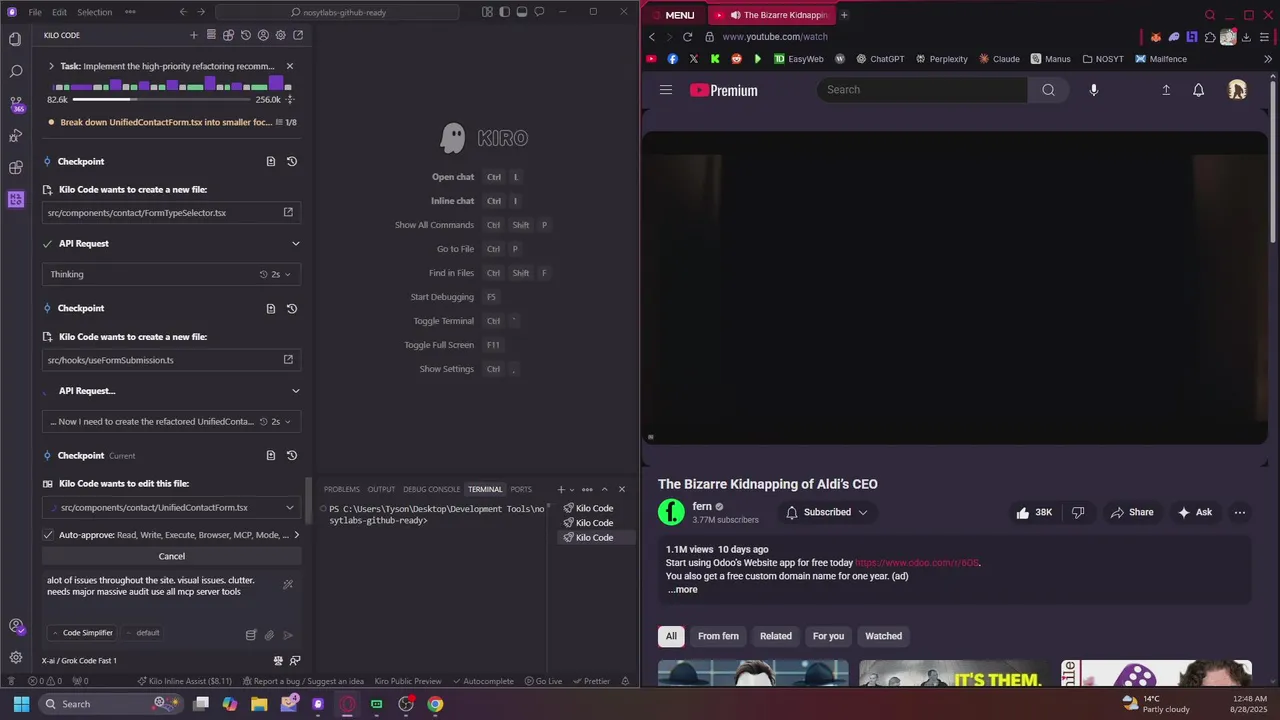Open new terminal launch profile dropdown arrow
The image size is (1280, 720).
tap(573, 489)
